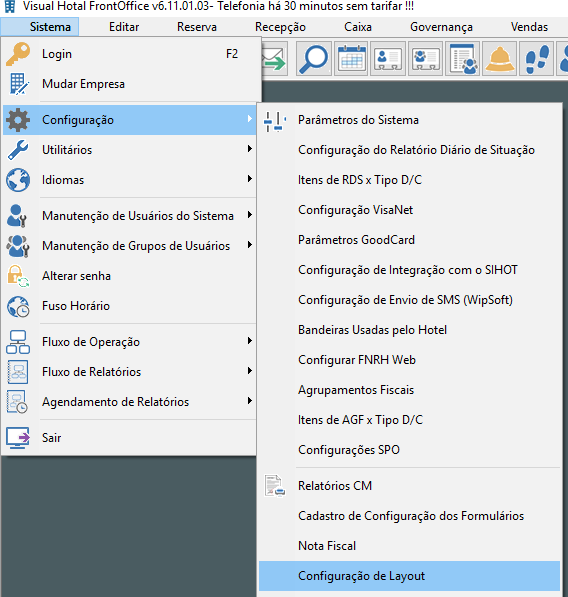Image resolution: width=568 pixels, height=597 pixels.
Task: Click the envelope with green arrow toolbar icon
Action: click(x=274, y=59)
